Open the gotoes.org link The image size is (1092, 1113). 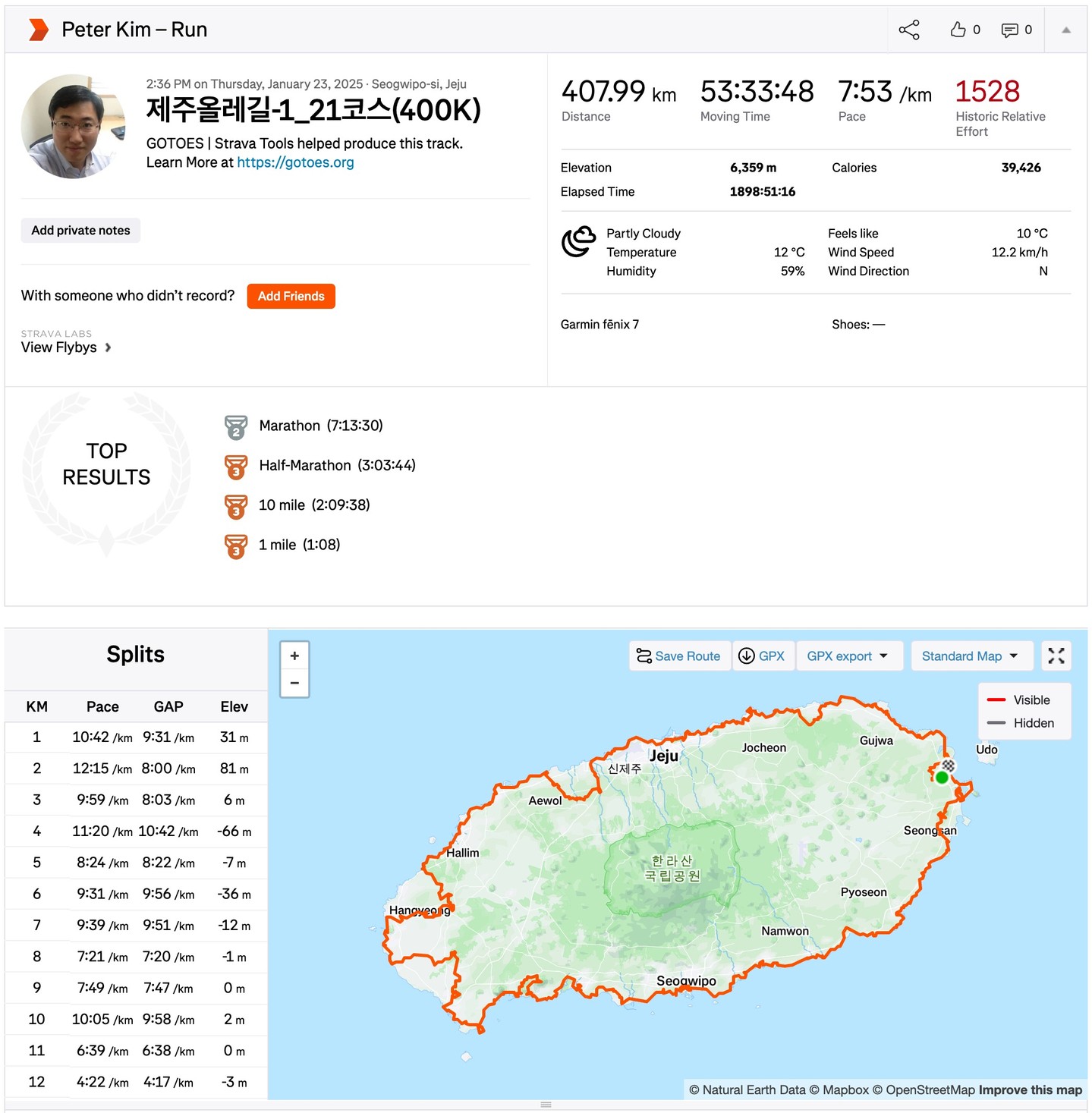coord(295,162)
